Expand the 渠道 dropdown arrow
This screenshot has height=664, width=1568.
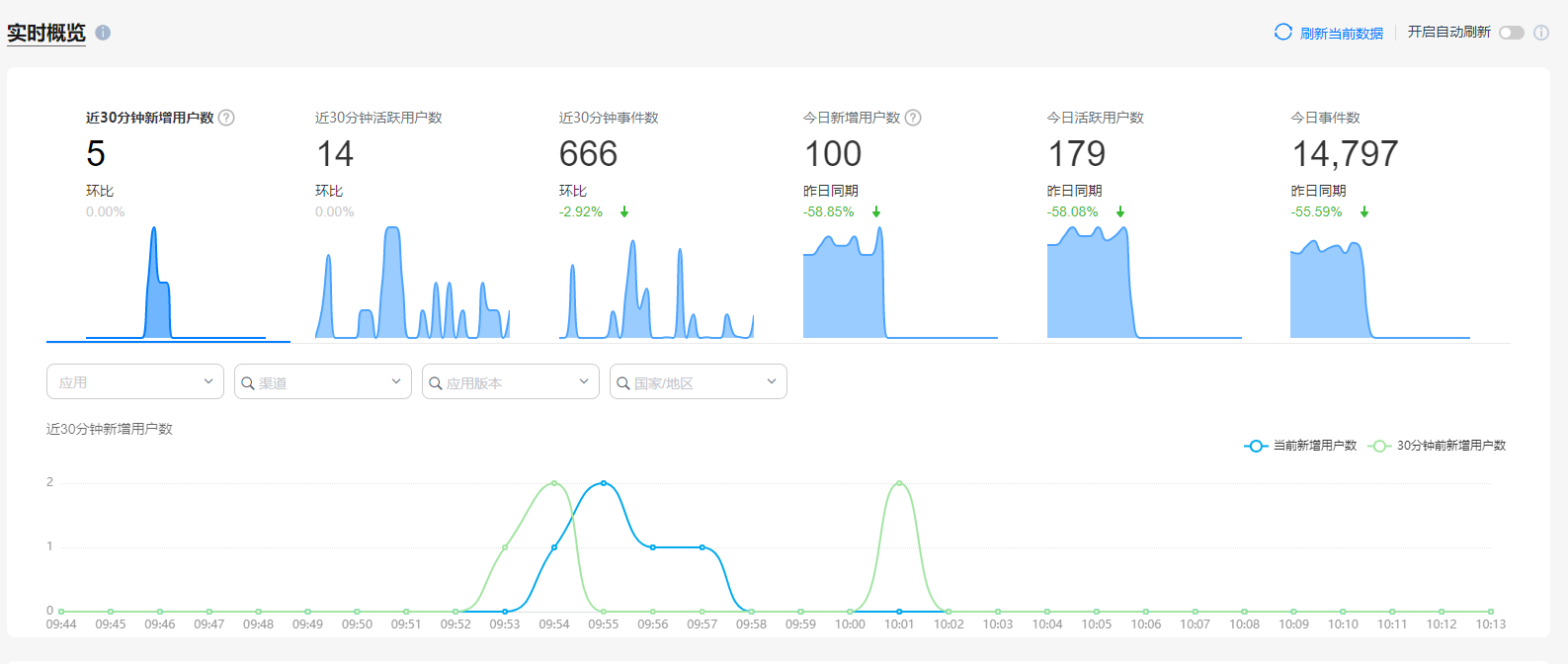(396, 381)
